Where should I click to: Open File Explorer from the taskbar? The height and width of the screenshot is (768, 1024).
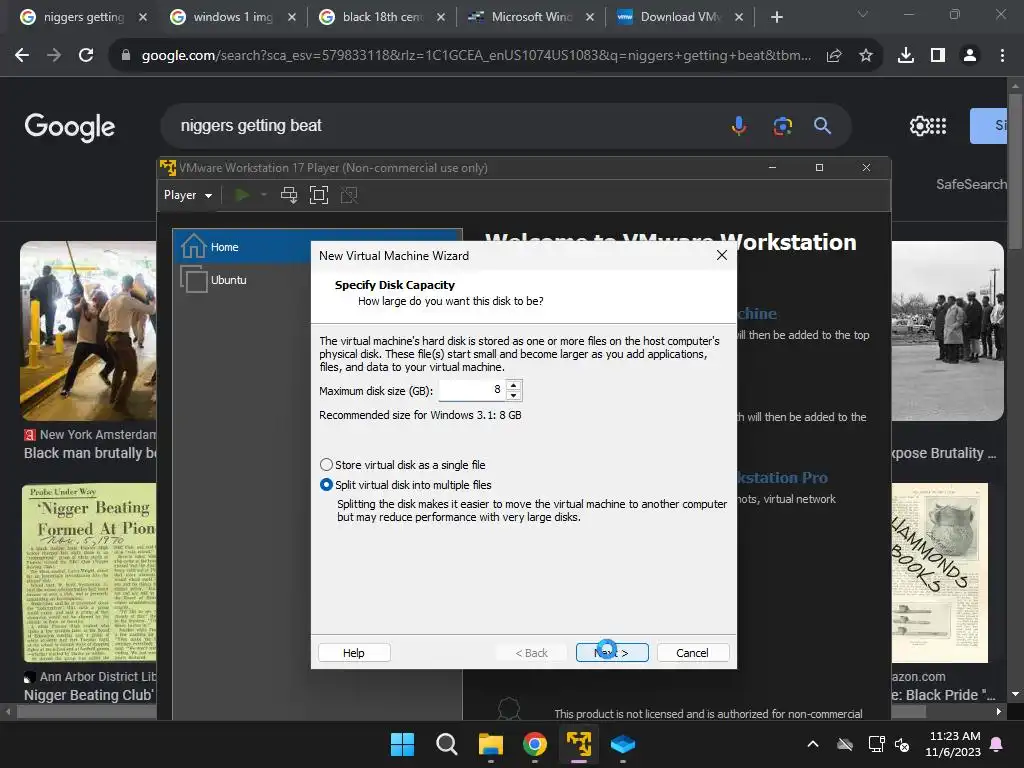(x=490, y=744)
